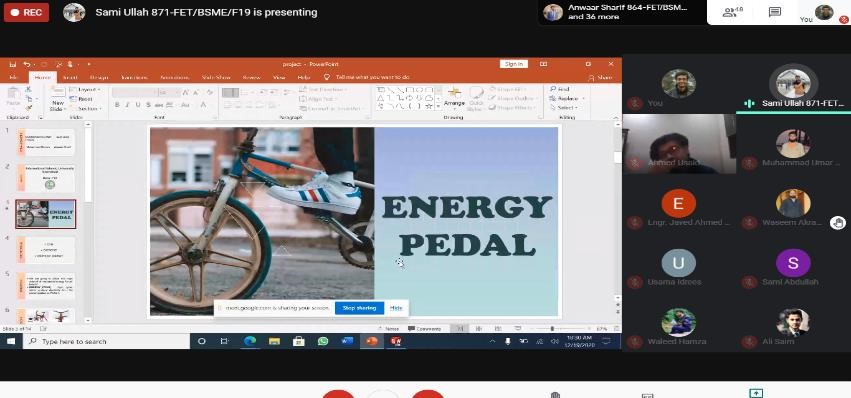The height and width of the screenshot is (398, 851).
Task: Toggle Italic formatting
Action: coord(127,105)
